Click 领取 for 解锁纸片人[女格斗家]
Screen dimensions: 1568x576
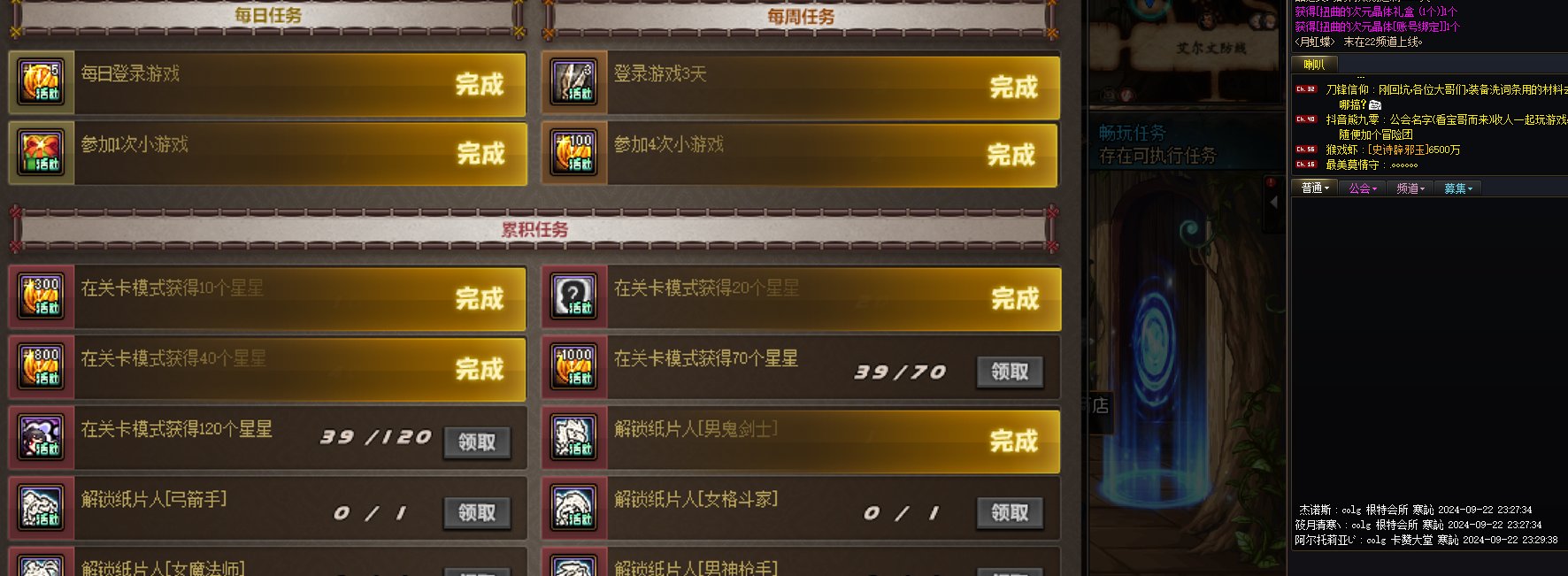tap(1010, 512)
